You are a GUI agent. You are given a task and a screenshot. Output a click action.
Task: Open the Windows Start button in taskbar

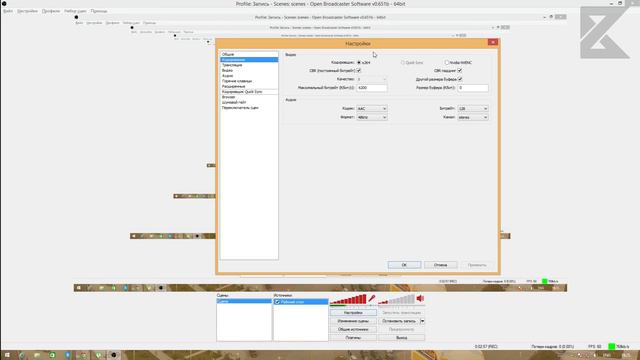(x=7, y=355)
